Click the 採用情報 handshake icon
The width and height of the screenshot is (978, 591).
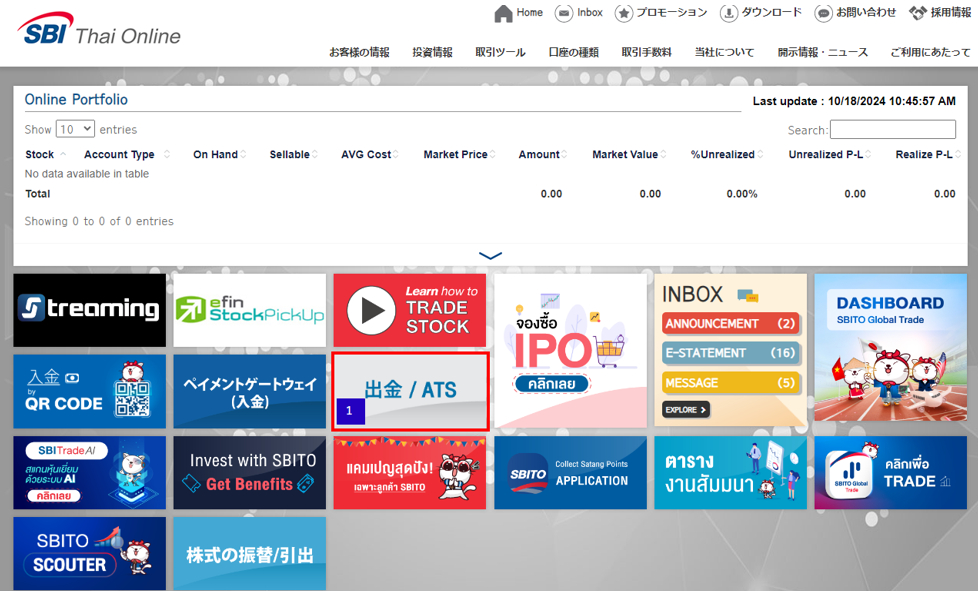[x=918, y=12]
